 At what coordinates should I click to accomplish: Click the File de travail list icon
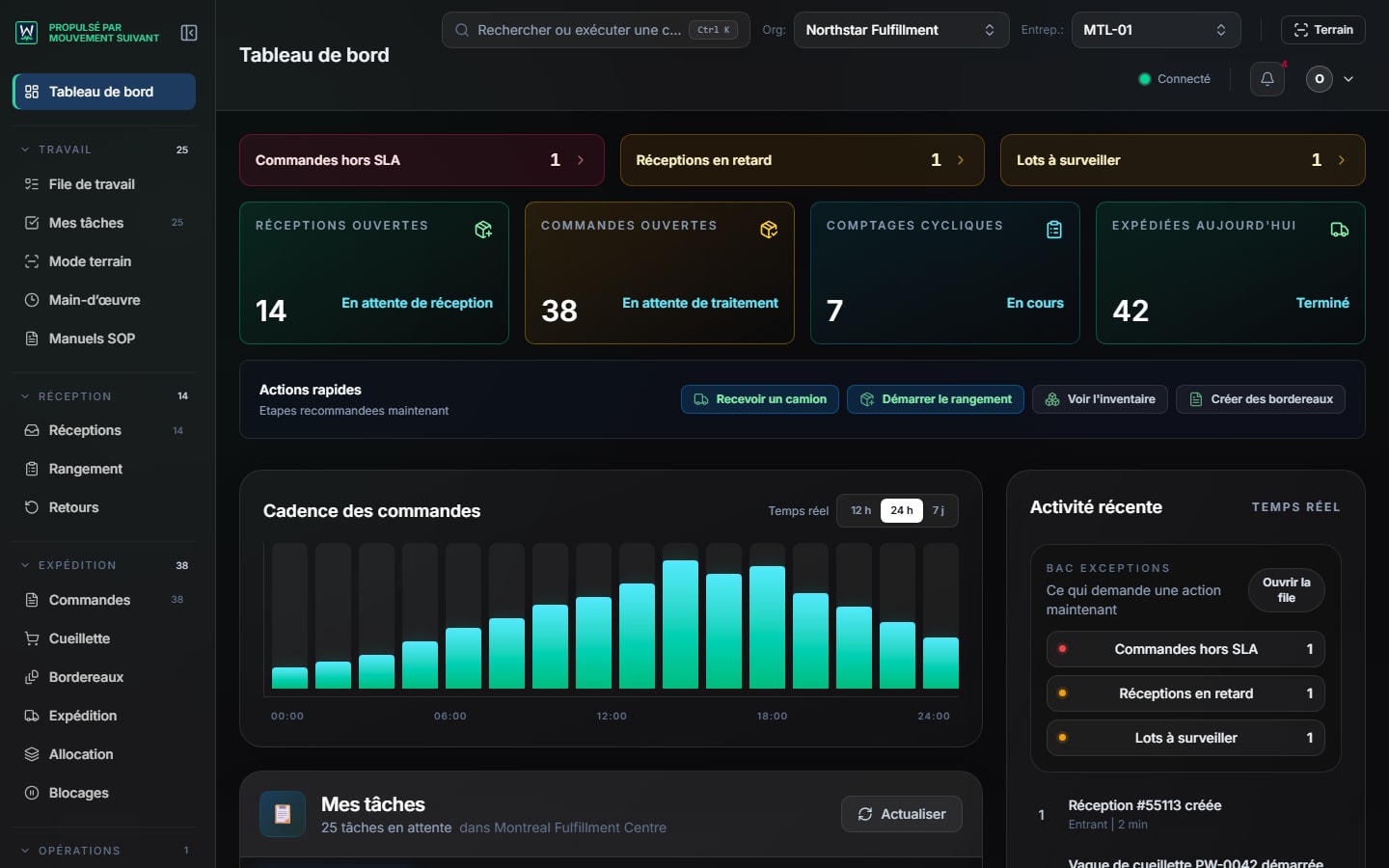[x=32, y=184]
